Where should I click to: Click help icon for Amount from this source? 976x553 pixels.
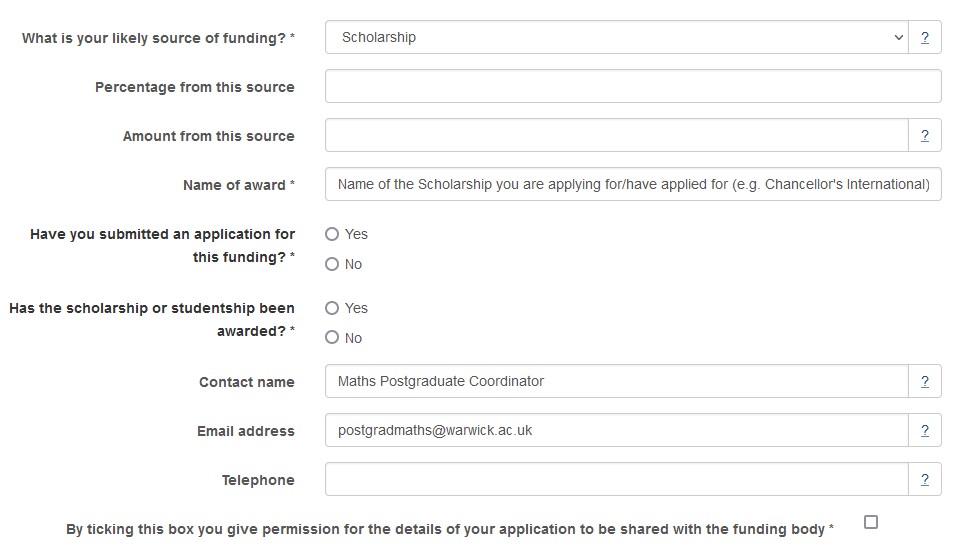tap(924, 135)
